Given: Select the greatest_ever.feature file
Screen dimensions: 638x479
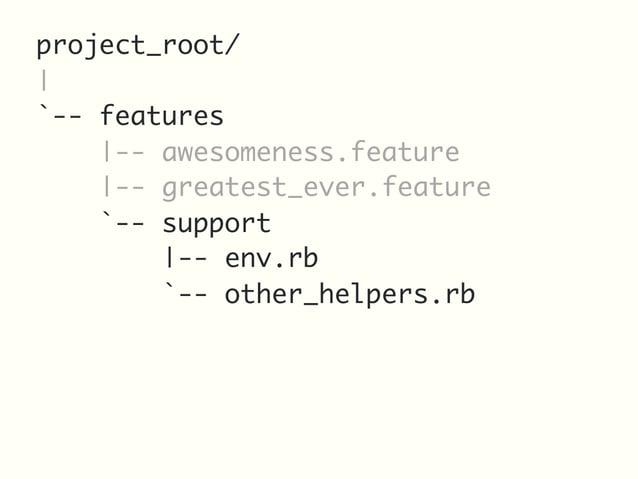Looking at the screenshot, I should tap(327, 188).
